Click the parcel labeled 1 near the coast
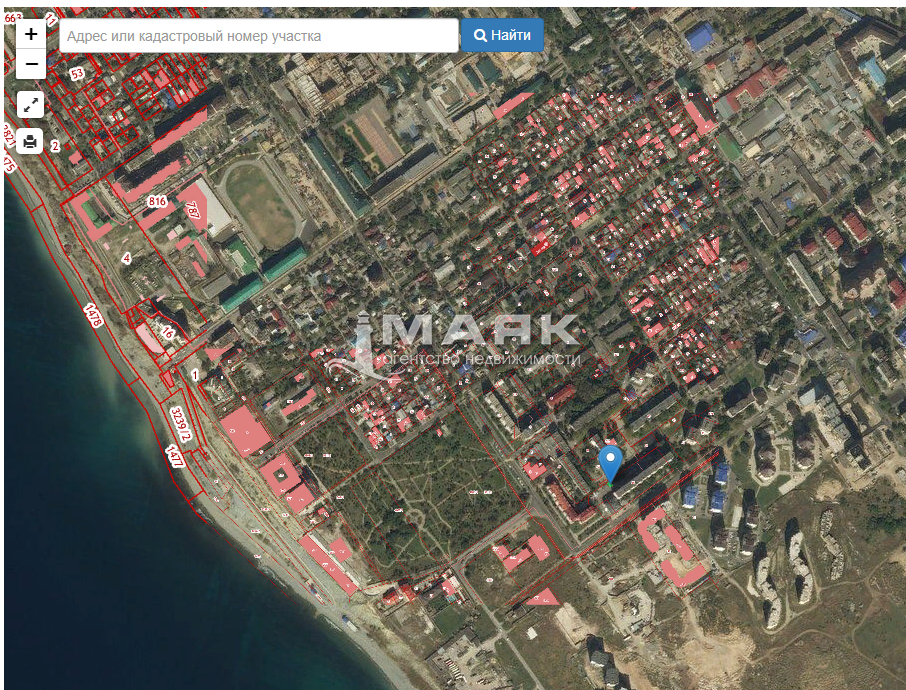 195,374
